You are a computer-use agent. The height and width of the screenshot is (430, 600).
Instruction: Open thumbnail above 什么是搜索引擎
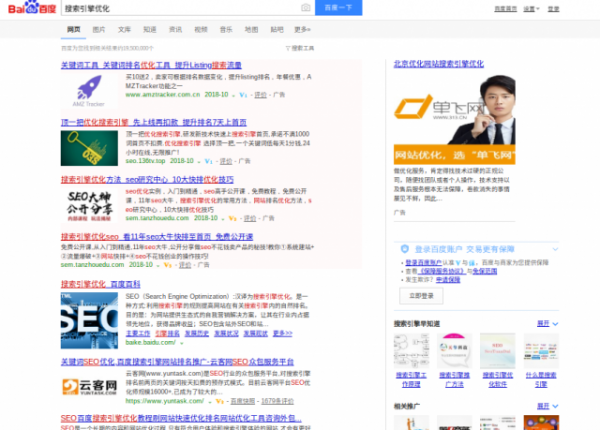(x=541, y=351)
